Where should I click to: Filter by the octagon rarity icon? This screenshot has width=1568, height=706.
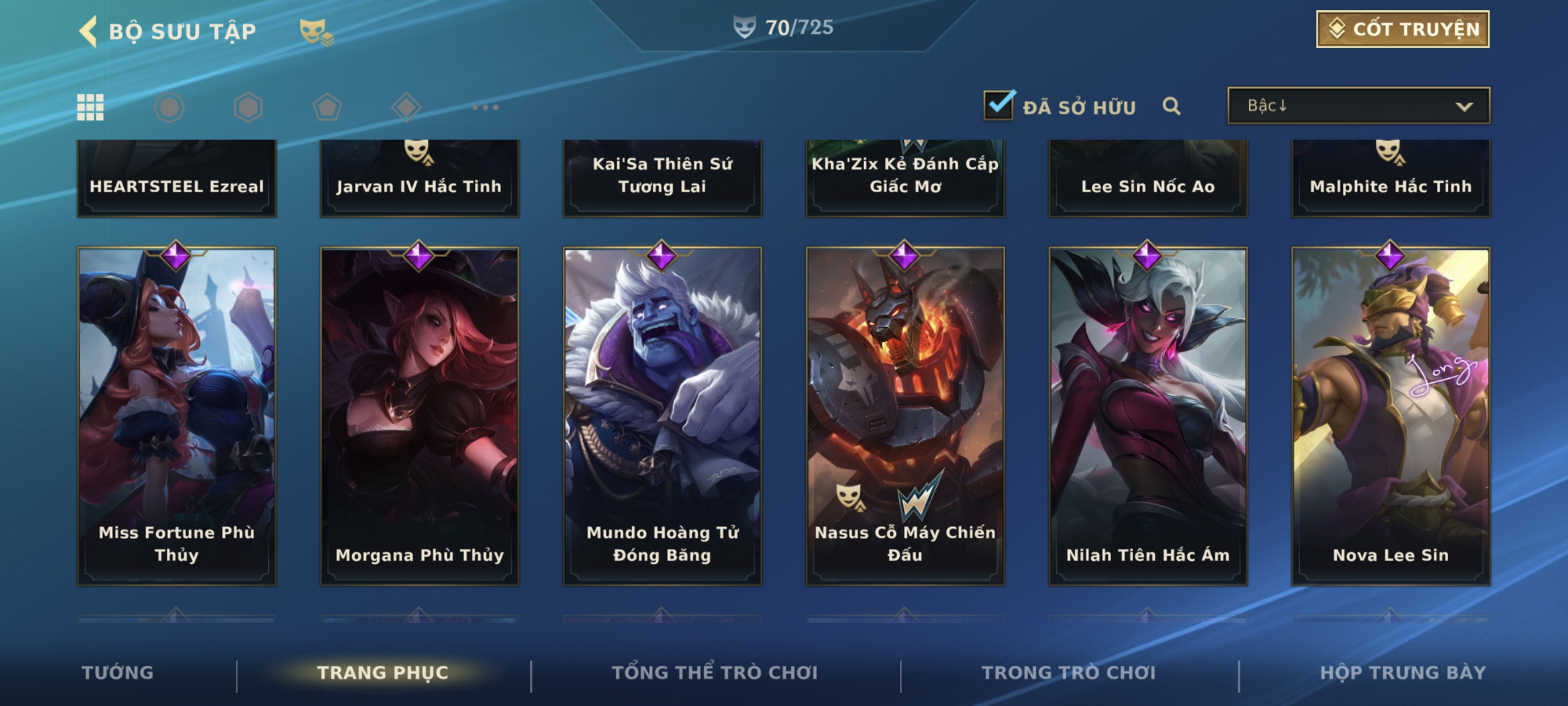(x=169, y=108)
